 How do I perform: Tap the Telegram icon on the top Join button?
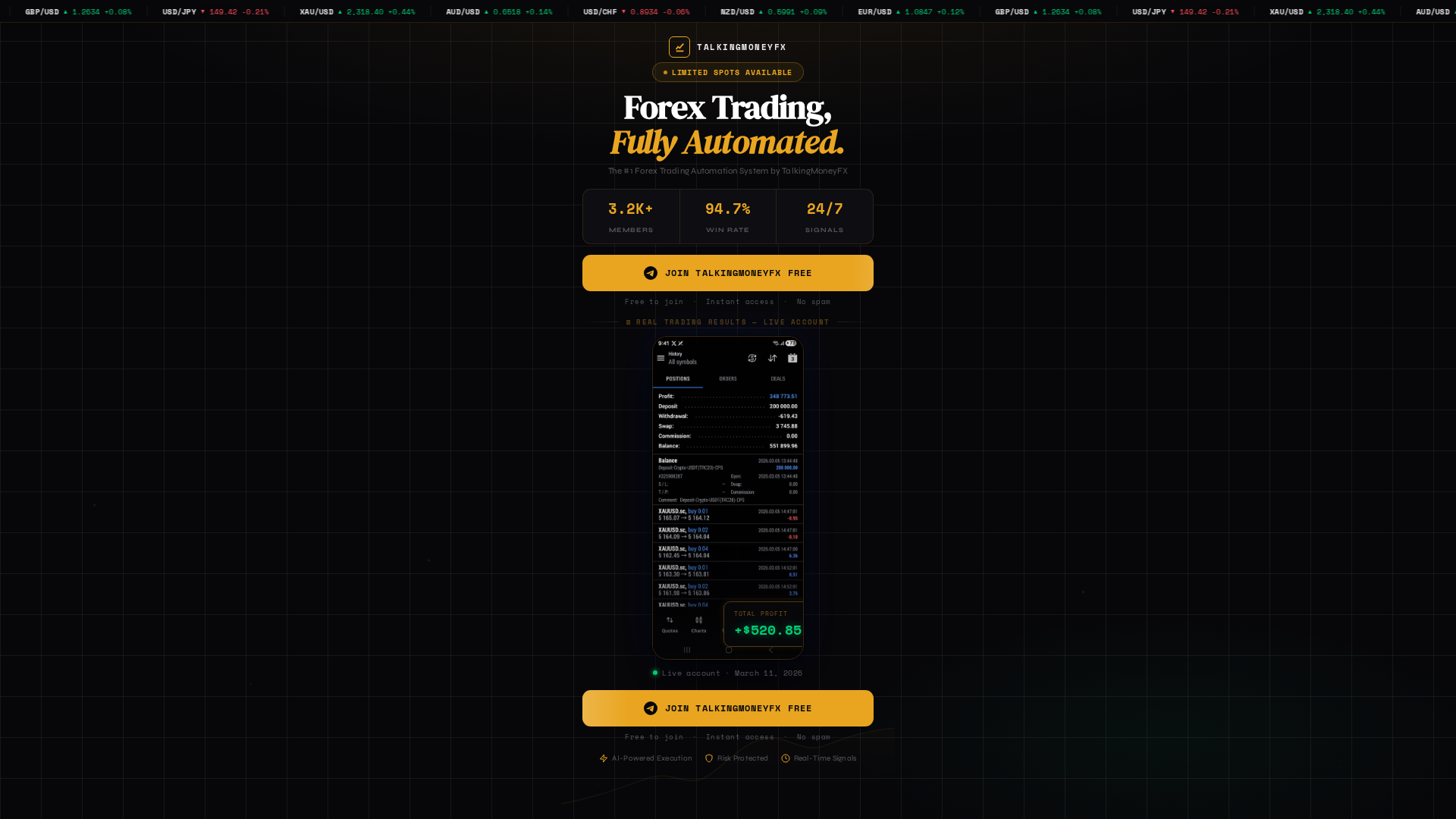click(651, 273)
